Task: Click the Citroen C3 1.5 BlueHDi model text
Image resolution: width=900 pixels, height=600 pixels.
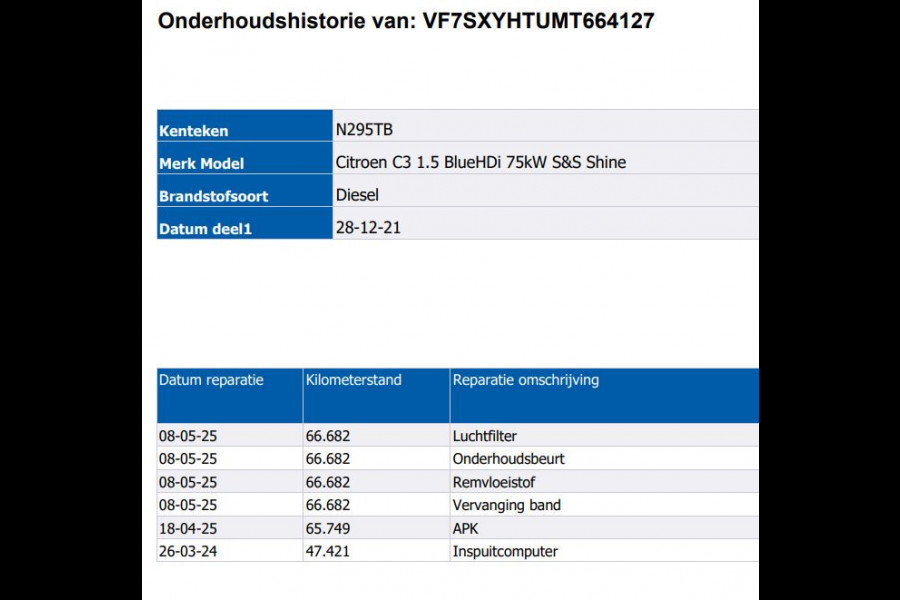Action: [480, 162]
